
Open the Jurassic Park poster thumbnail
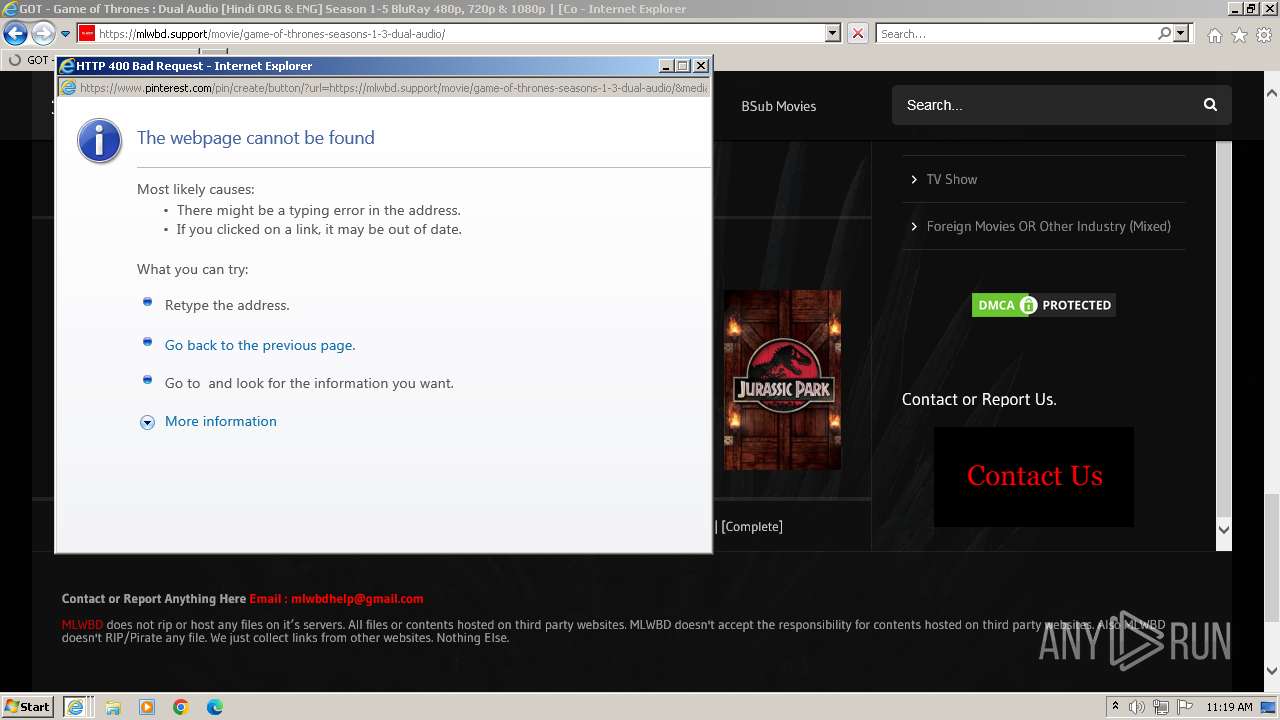coord(782,380)
